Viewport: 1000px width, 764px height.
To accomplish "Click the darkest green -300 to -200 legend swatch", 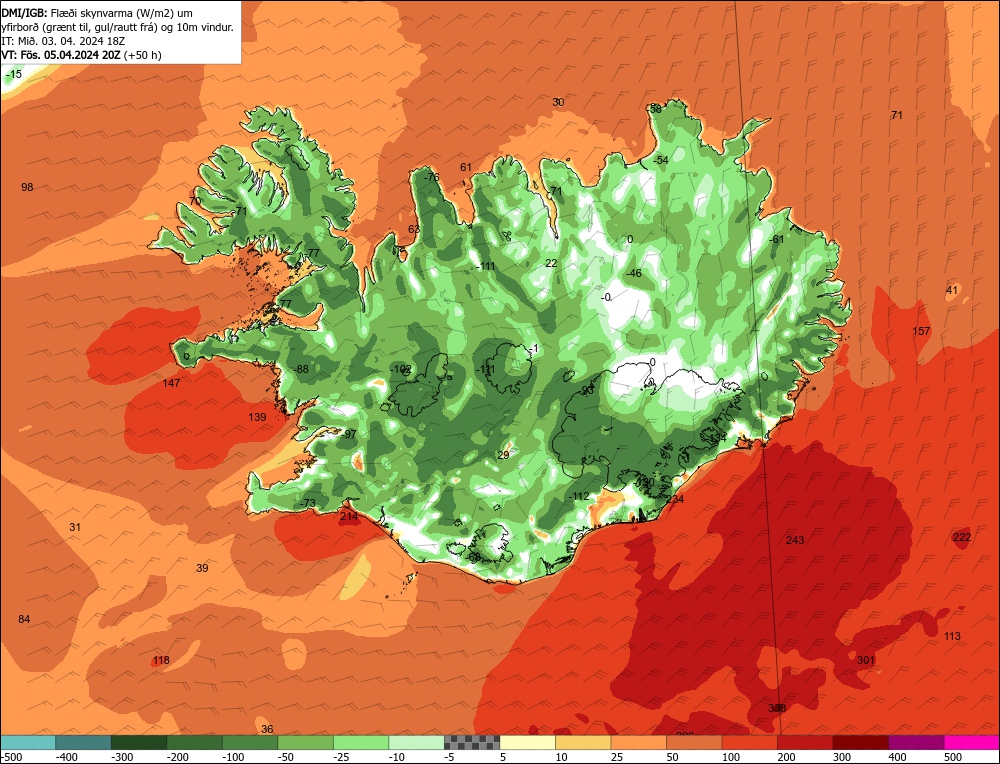I will 139,742.
